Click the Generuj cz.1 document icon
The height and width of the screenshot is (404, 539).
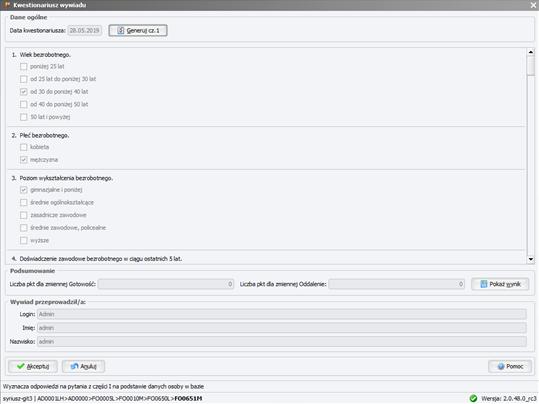(121, 30)
